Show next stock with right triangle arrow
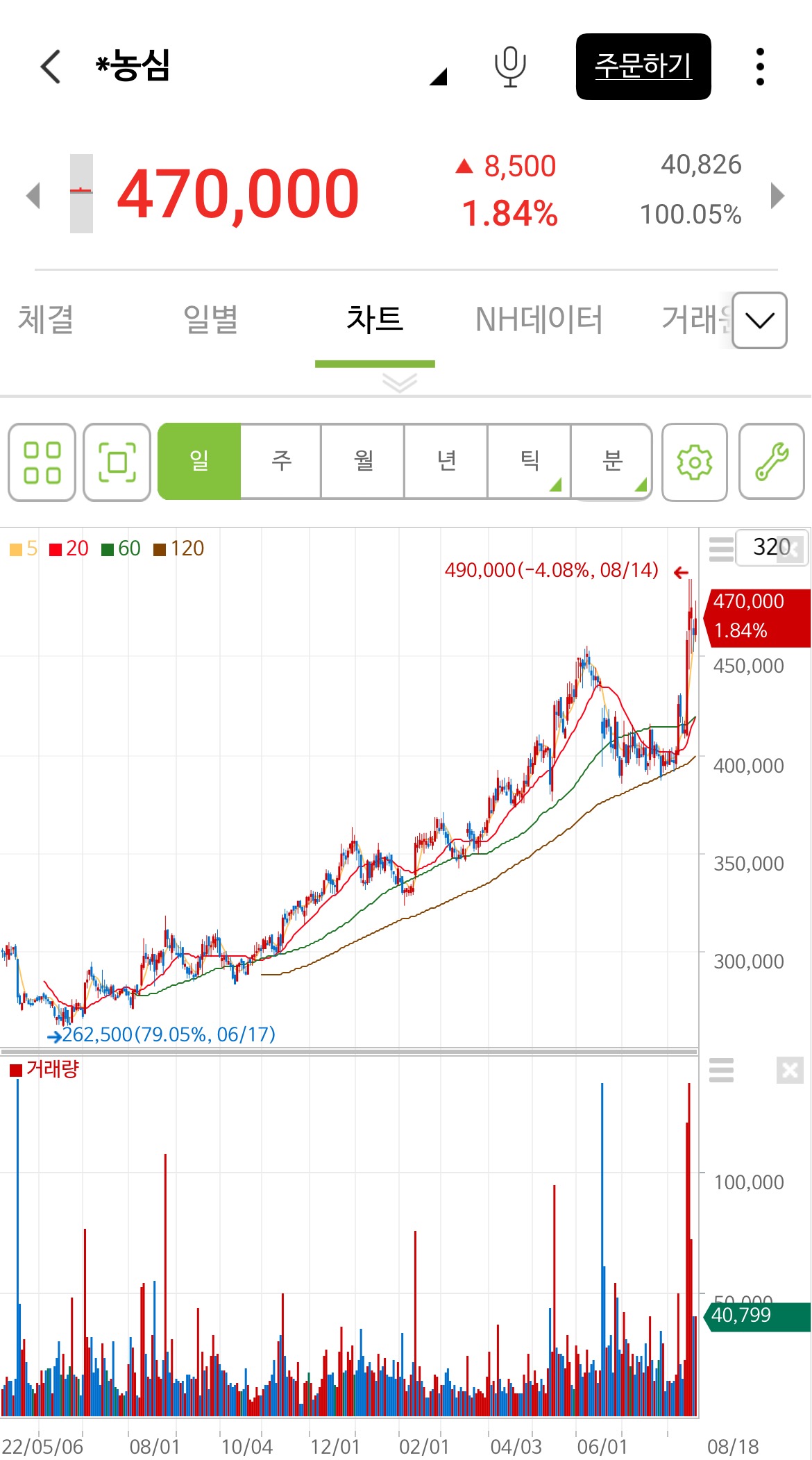This screenshot has width=812, height=1460. click(778, 195)
